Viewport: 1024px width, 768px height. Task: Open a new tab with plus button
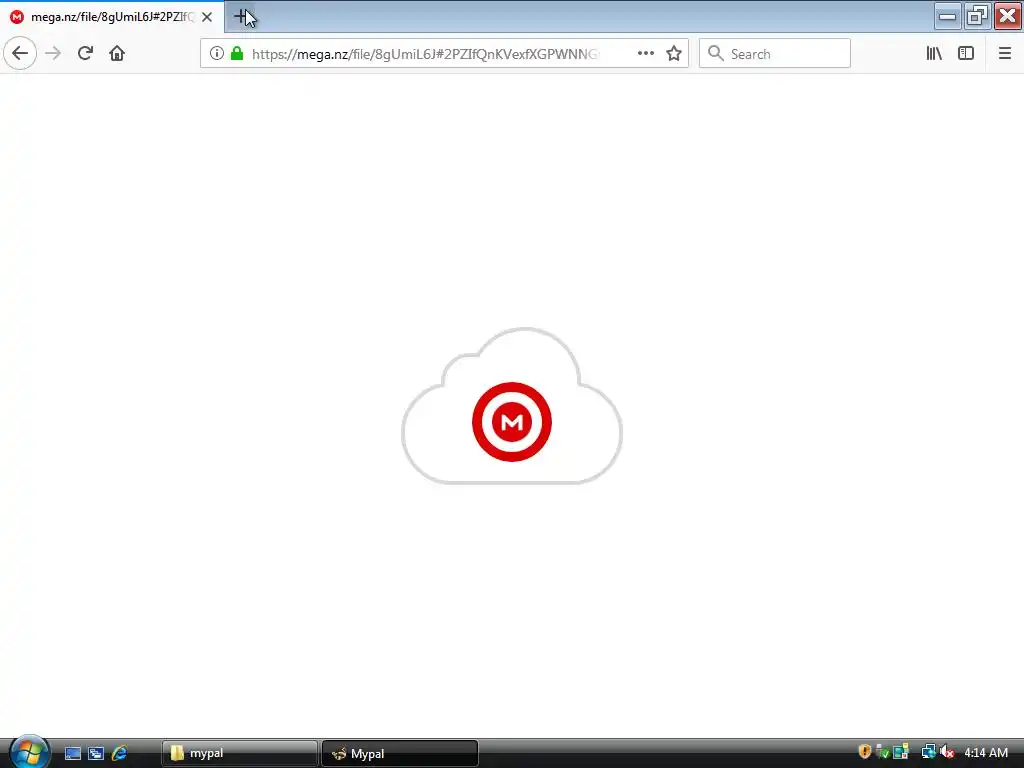point(241,17)
